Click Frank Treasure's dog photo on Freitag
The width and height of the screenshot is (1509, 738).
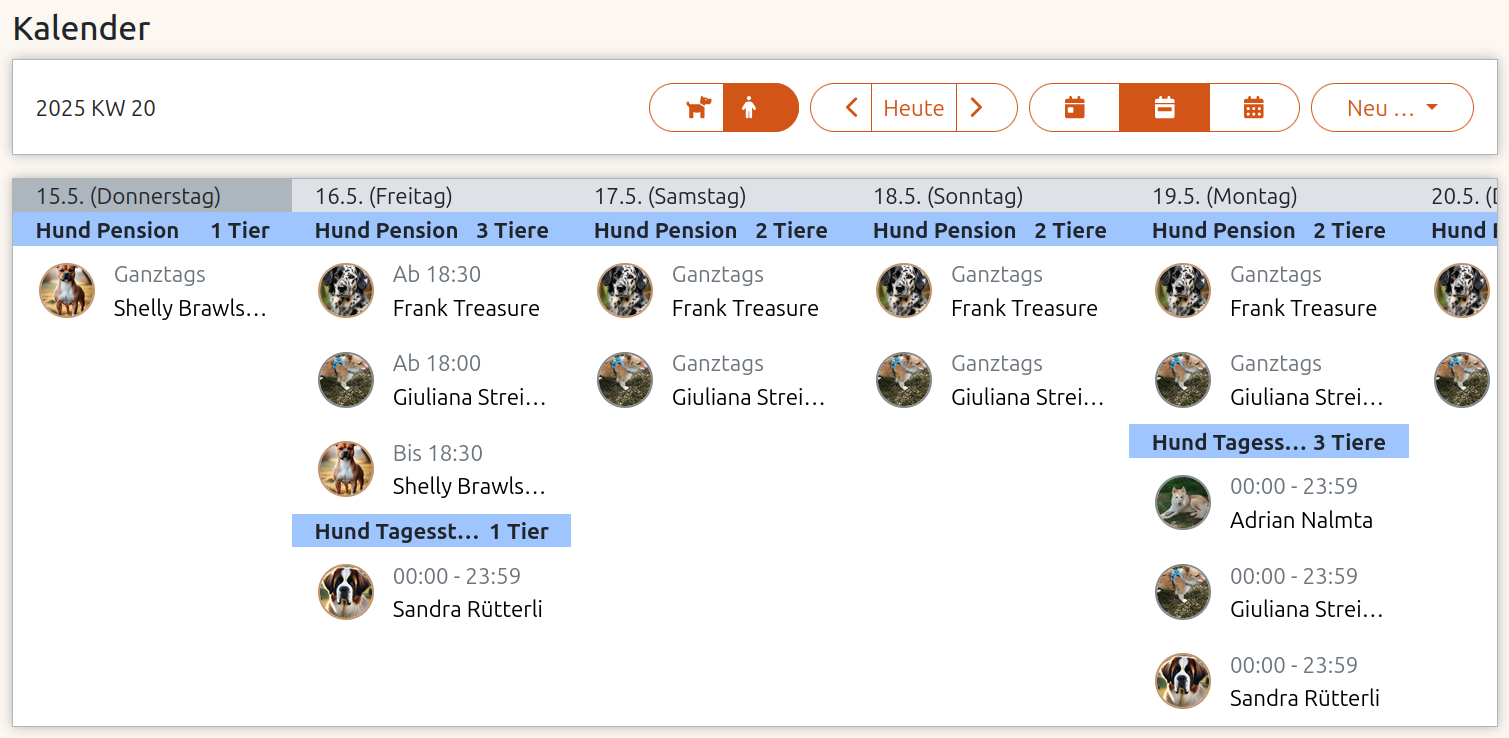(346, 290)
